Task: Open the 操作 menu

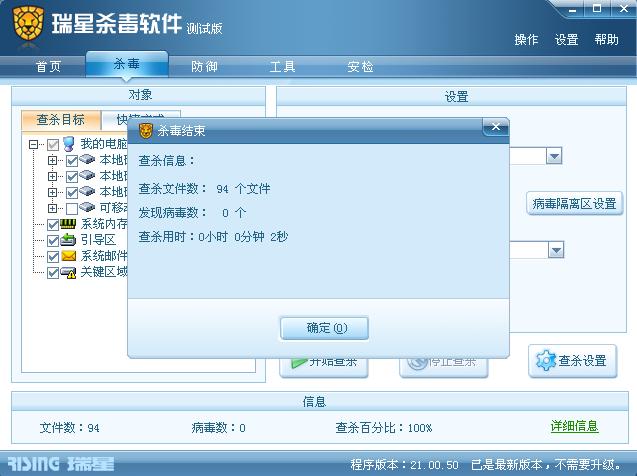Action: pos(526,39)
